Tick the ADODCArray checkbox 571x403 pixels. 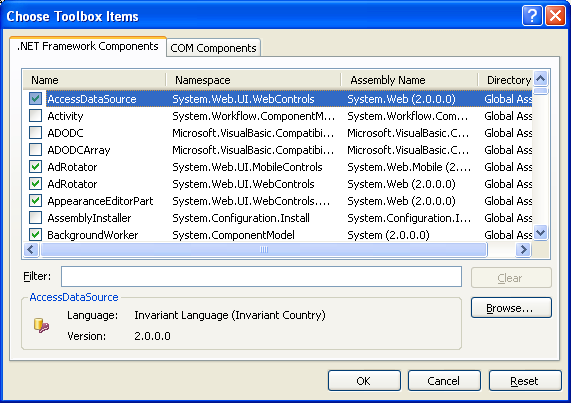pos(35,150)
